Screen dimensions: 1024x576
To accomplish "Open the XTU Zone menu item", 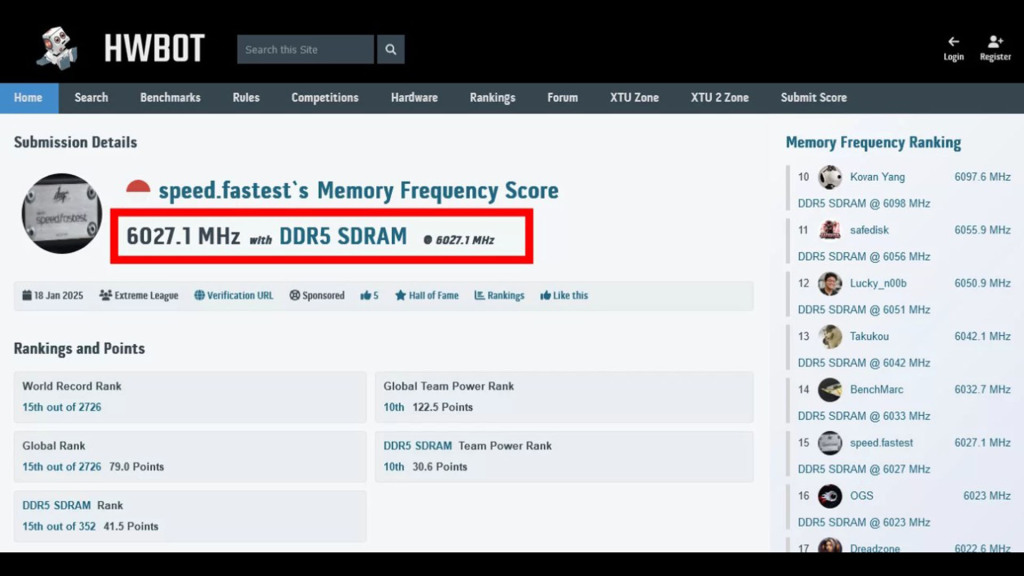I will [634, 98].
